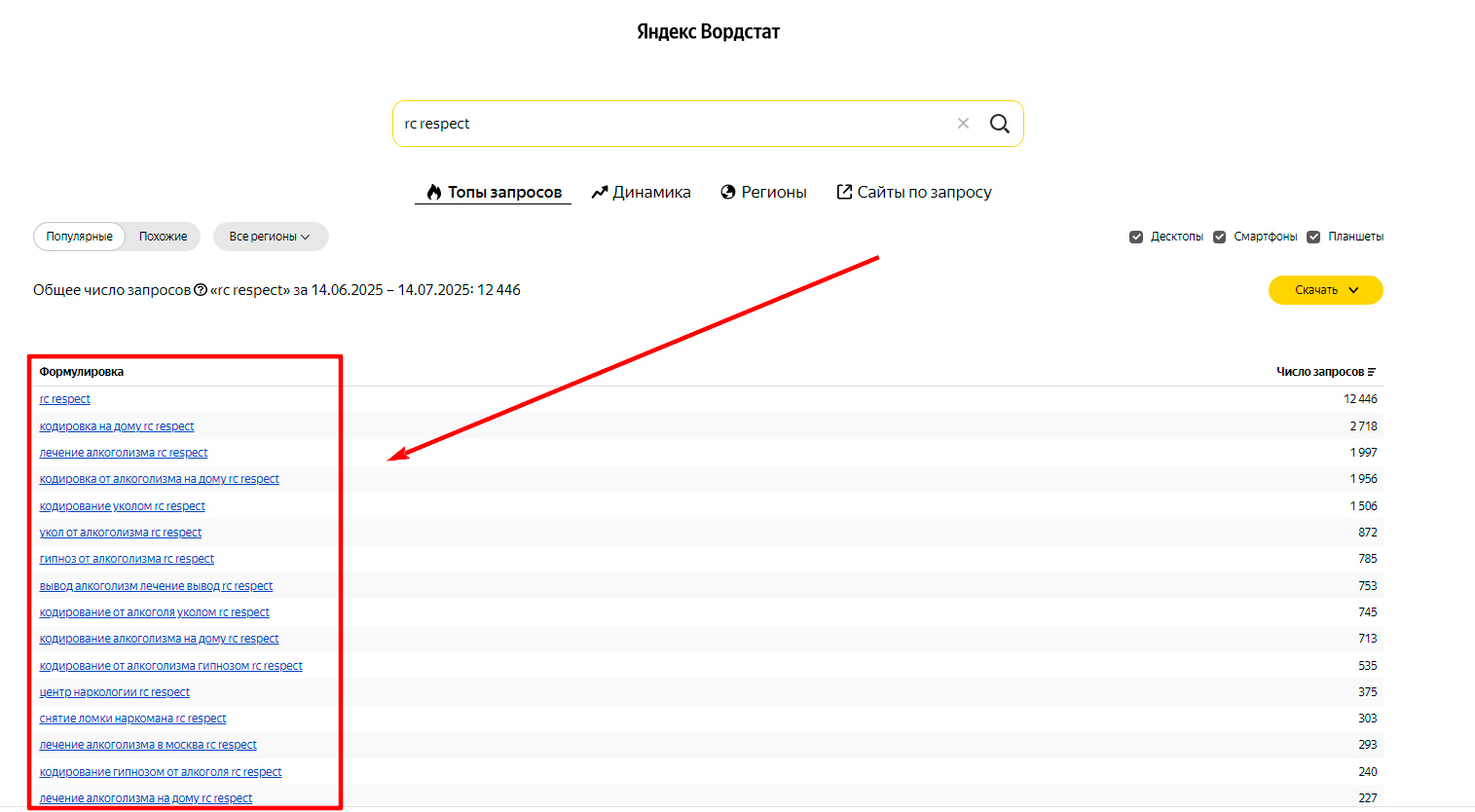This screenshot has height=812, width=1475.
Task: Select the Популярные toggle option
Action: (79, 237)
